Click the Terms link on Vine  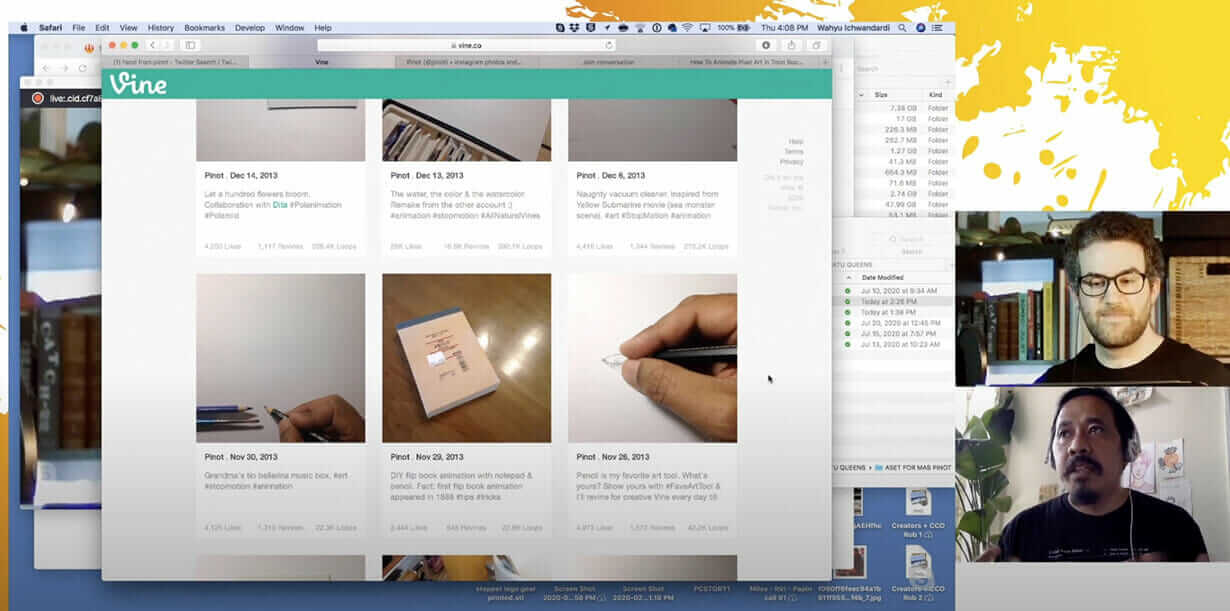coord(794,152)
